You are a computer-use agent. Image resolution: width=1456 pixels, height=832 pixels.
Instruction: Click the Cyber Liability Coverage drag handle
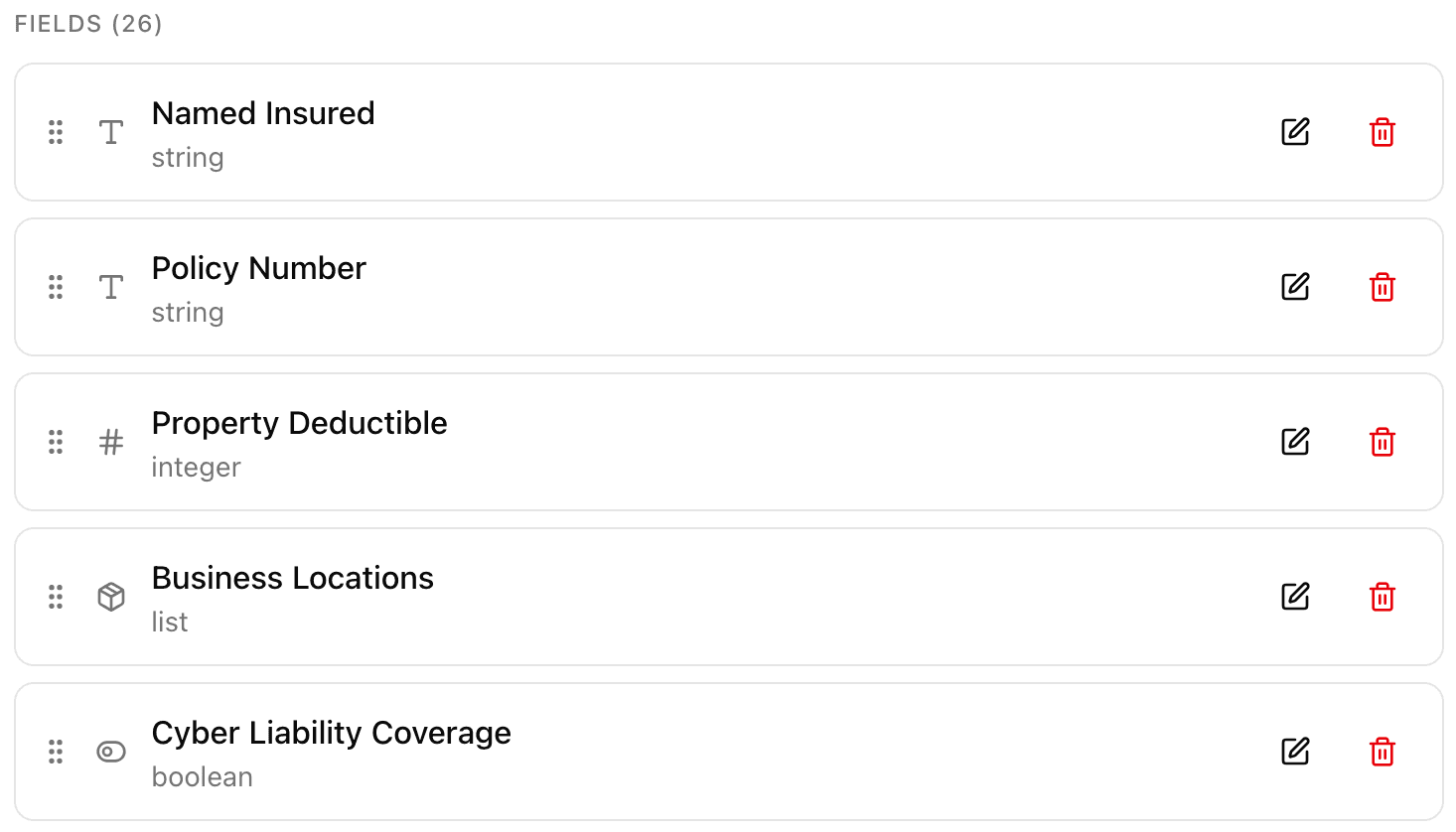[x=56, y=752]
